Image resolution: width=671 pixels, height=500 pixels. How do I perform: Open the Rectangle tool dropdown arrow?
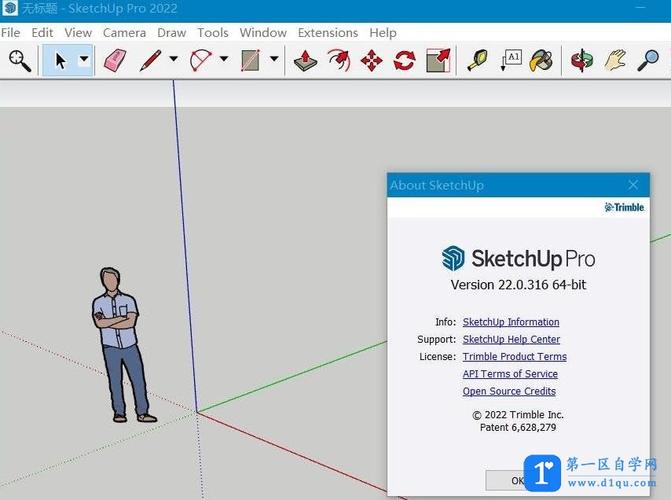[274, 59]
